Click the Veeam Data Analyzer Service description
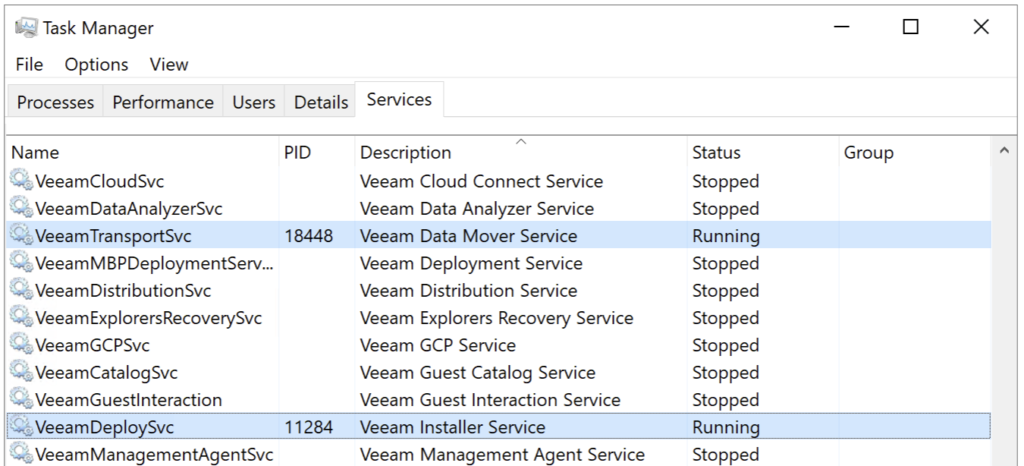The height and width of the screenshot is (466, 1024). [x=477, y=209]
